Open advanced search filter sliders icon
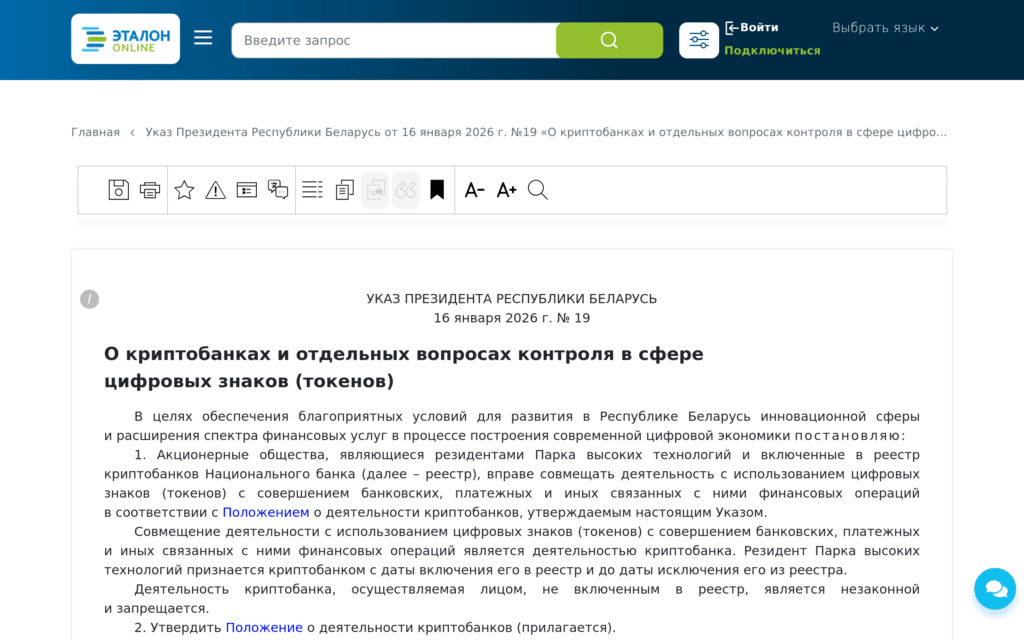The height and width of the screenshot is (640, 1024). tap(699, 40)
